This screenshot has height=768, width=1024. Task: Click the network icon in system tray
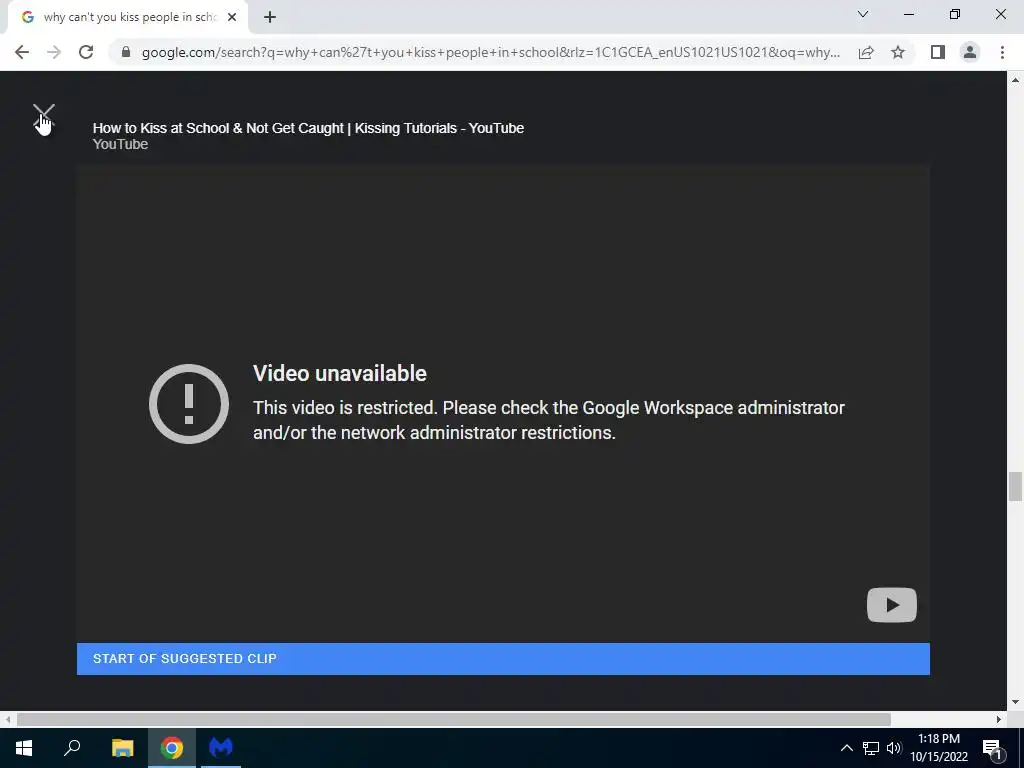click(x=871, y=748)
